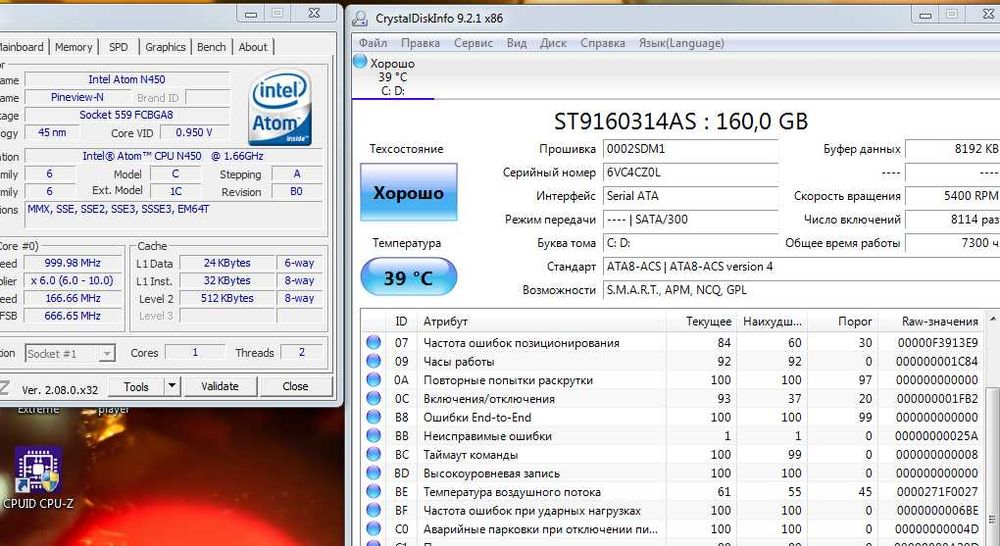Open the Диск menu
The height and width of the screenshot is (546, 1000).
point(553,43)
